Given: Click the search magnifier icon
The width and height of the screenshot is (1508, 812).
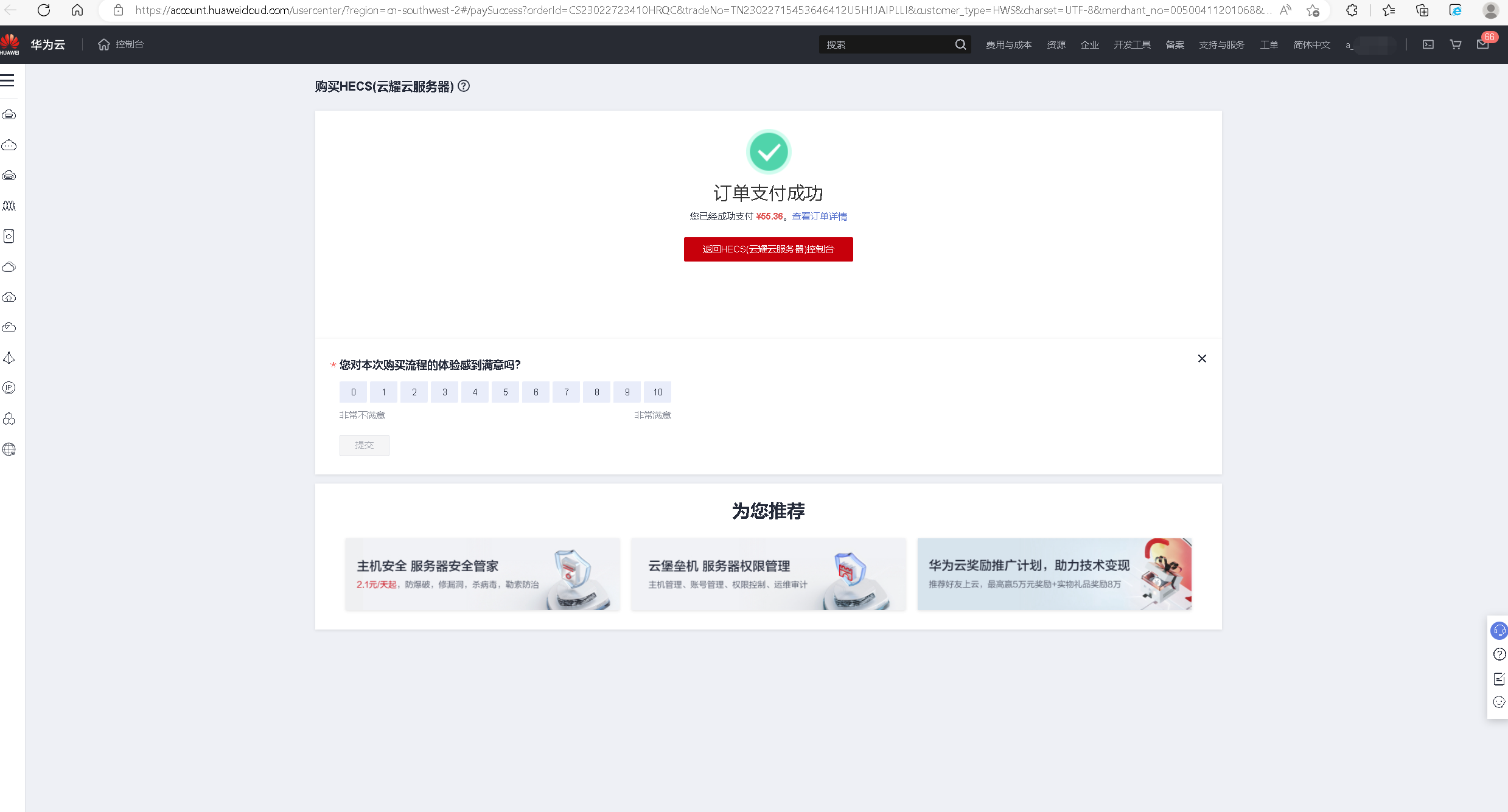Looking at the screenshot, I should [960, 44].
